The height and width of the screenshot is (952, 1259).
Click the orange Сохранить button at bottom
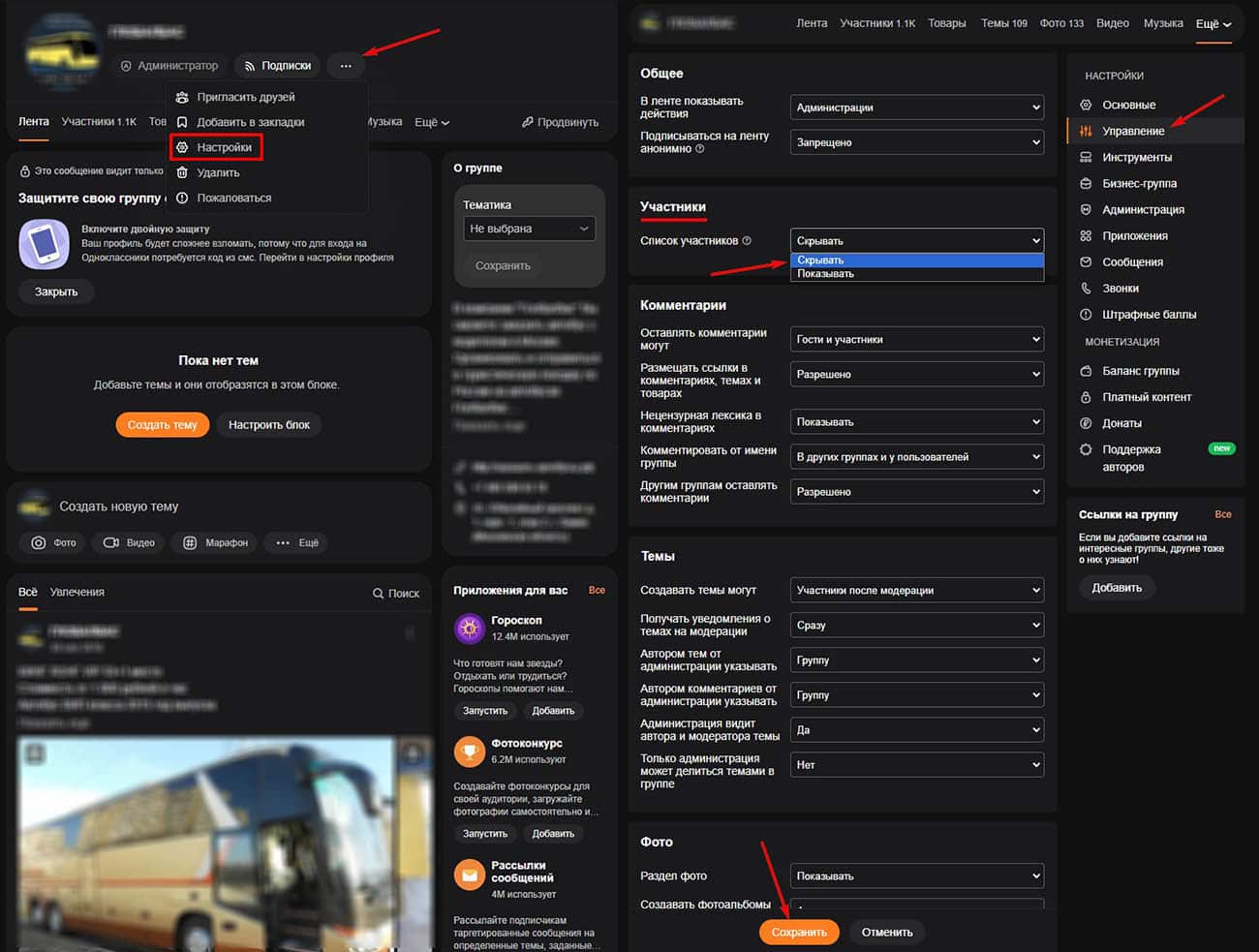[799, 932]
